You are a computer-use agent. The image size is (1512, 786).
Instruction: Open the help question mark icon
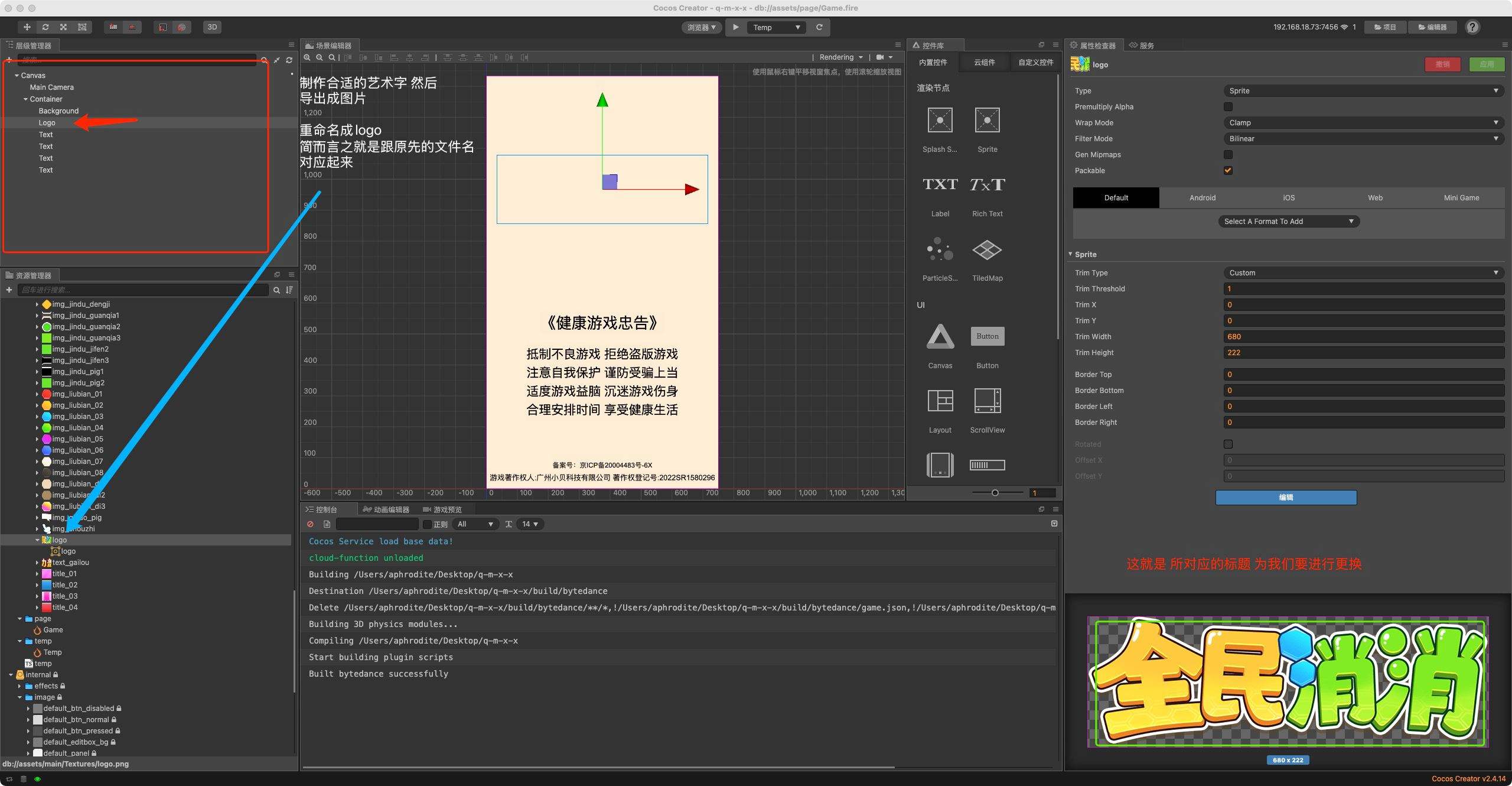(x=1472, y=27)
